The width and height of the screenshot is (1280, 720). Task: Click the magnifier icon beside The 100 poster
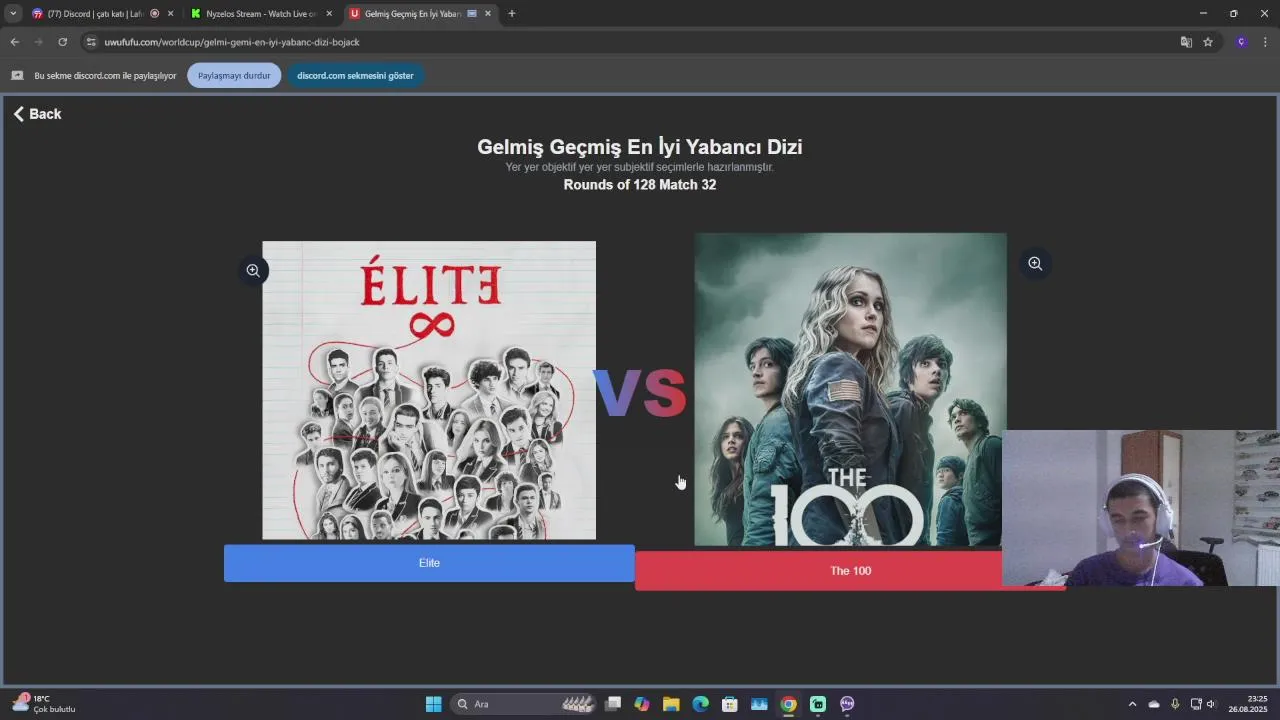pyautogui.click(x=1035, y=263)
